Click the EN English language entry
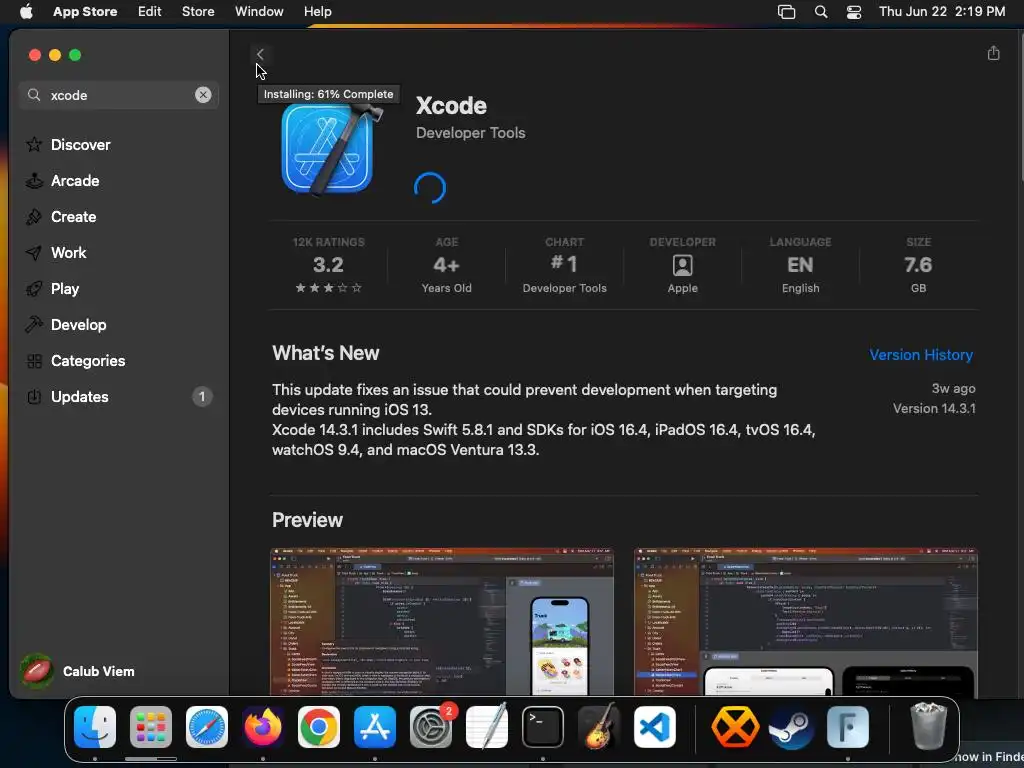The width and height of the screenshot is (1024, 768). [800, 264]
